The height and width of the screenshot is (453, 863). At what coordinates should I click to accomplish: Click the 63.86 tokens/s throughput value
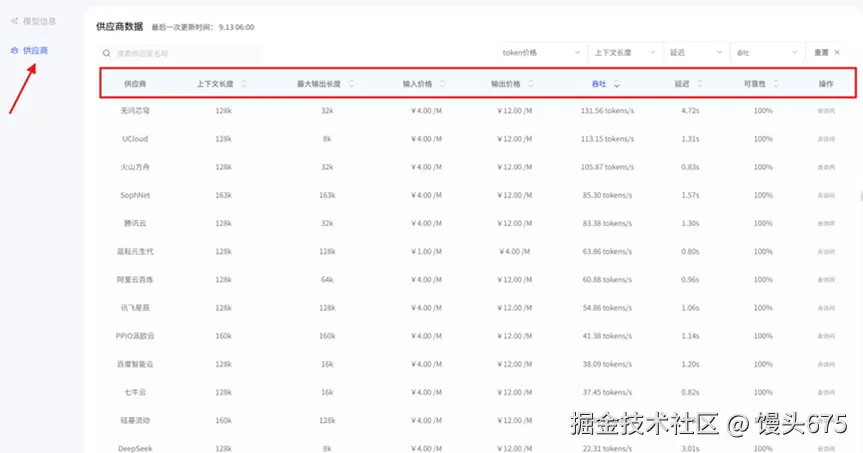[607, 252]
